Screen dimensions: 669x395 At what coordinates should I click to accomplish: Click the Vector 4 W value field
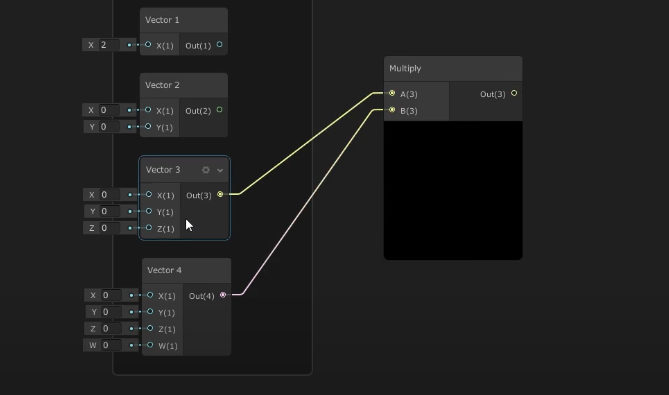(x=112, y=345)
